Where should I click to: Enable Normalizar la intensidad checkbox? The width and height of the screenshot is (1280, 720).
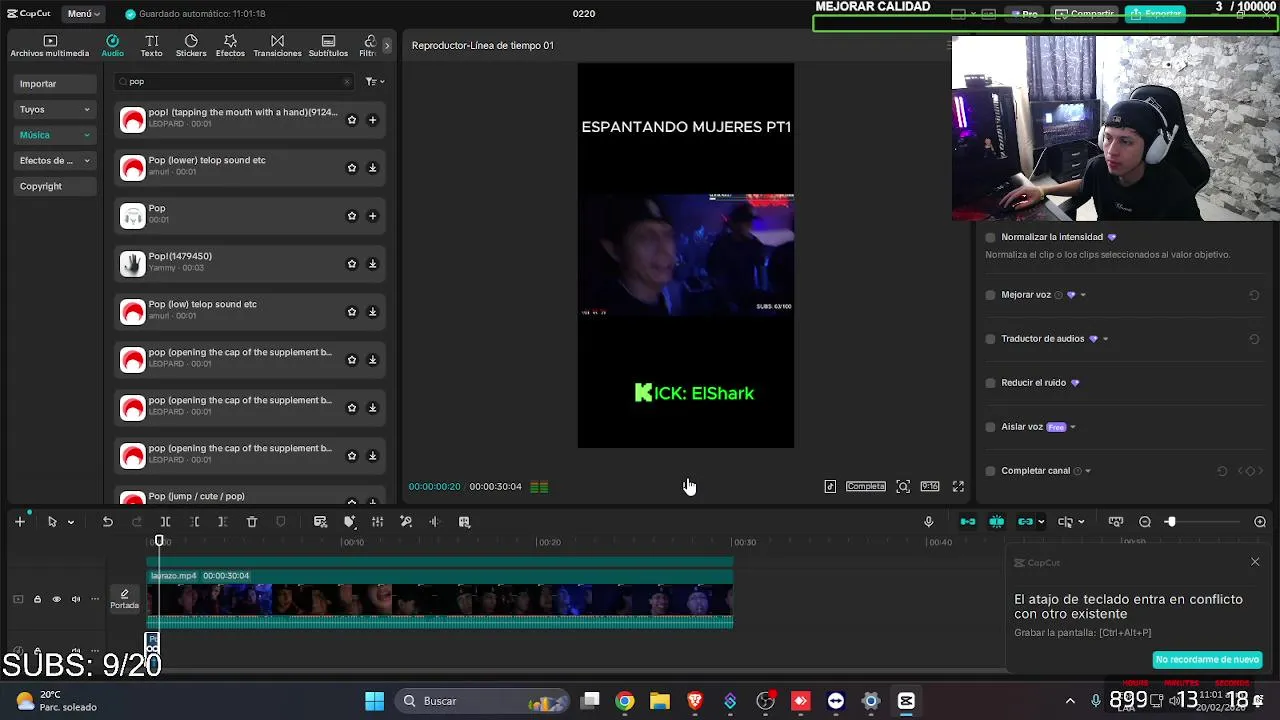point(990,237)
